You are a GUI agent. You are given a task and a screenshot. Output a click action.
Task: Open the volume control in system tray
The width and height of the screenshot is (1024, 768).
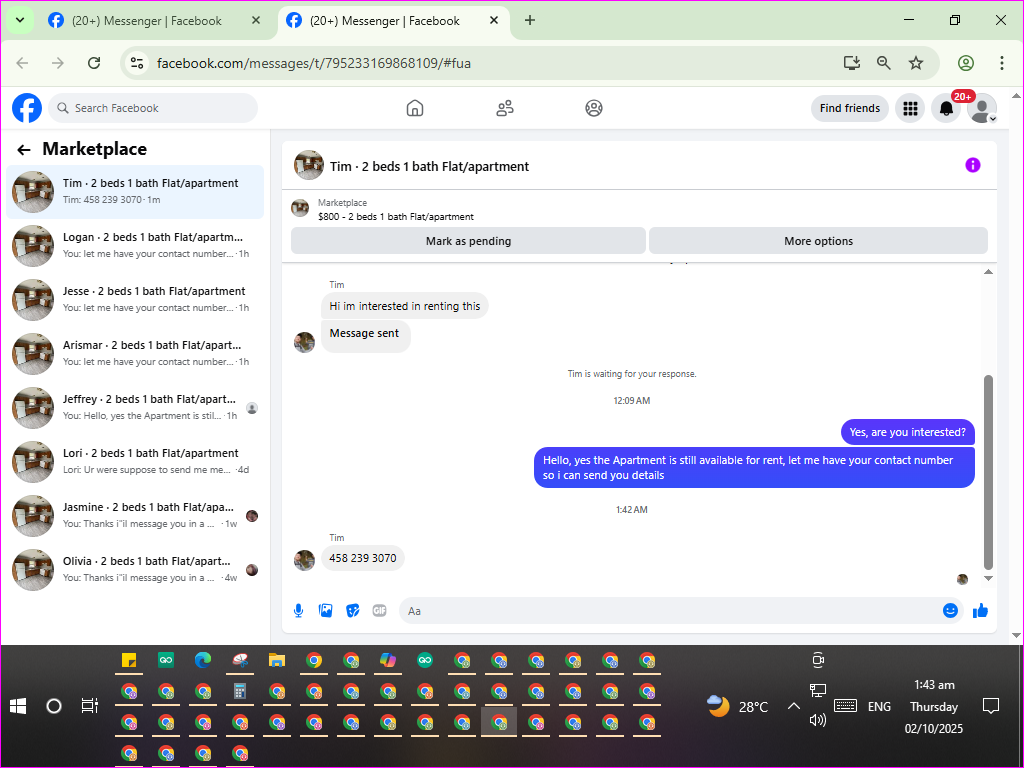tap(818, 720)
